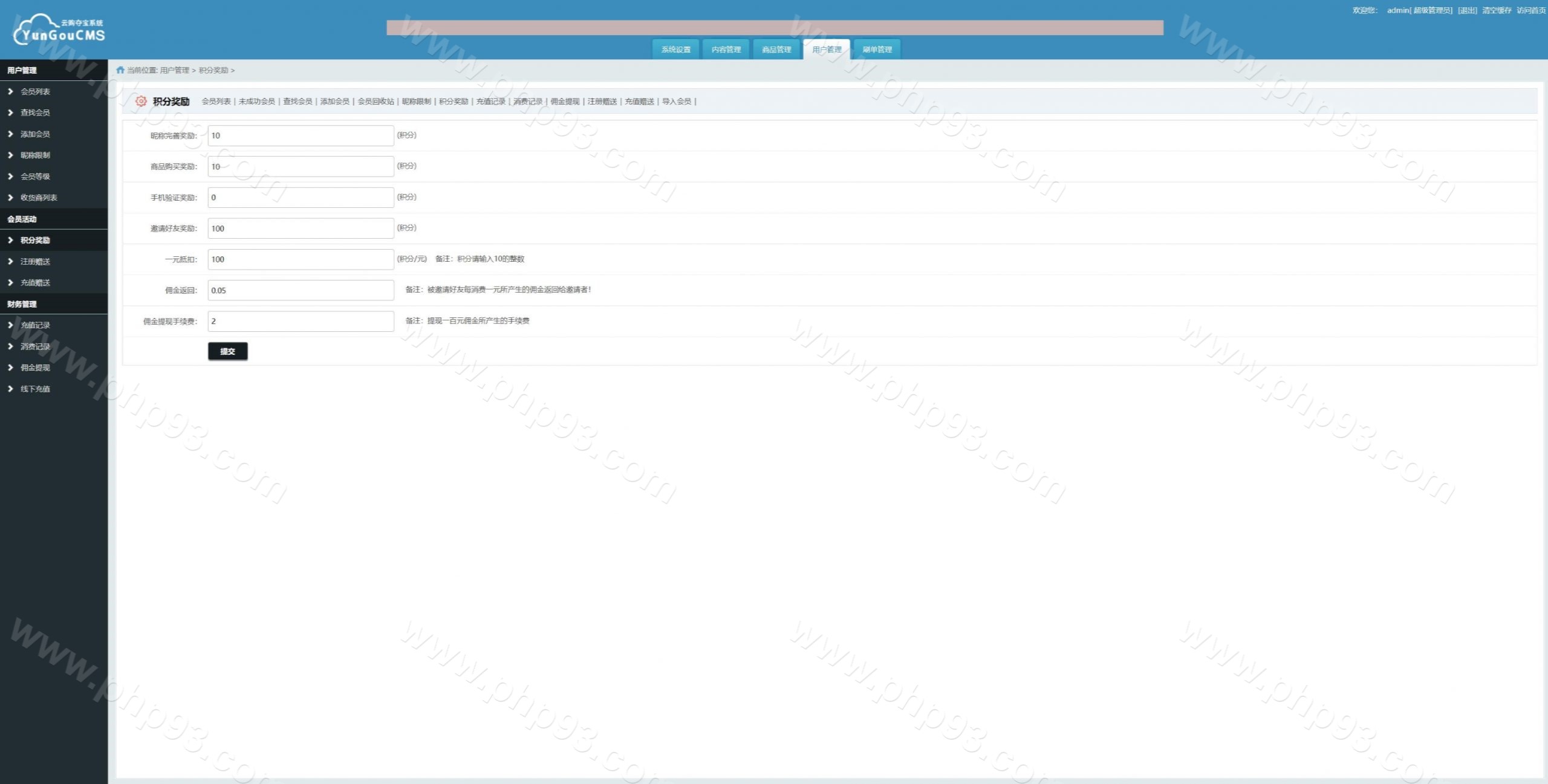Image resolution: width=1548 pixels, height=784 pixels.
Task: Open 会员等级 in the sidebar
Action: [35, 177]
